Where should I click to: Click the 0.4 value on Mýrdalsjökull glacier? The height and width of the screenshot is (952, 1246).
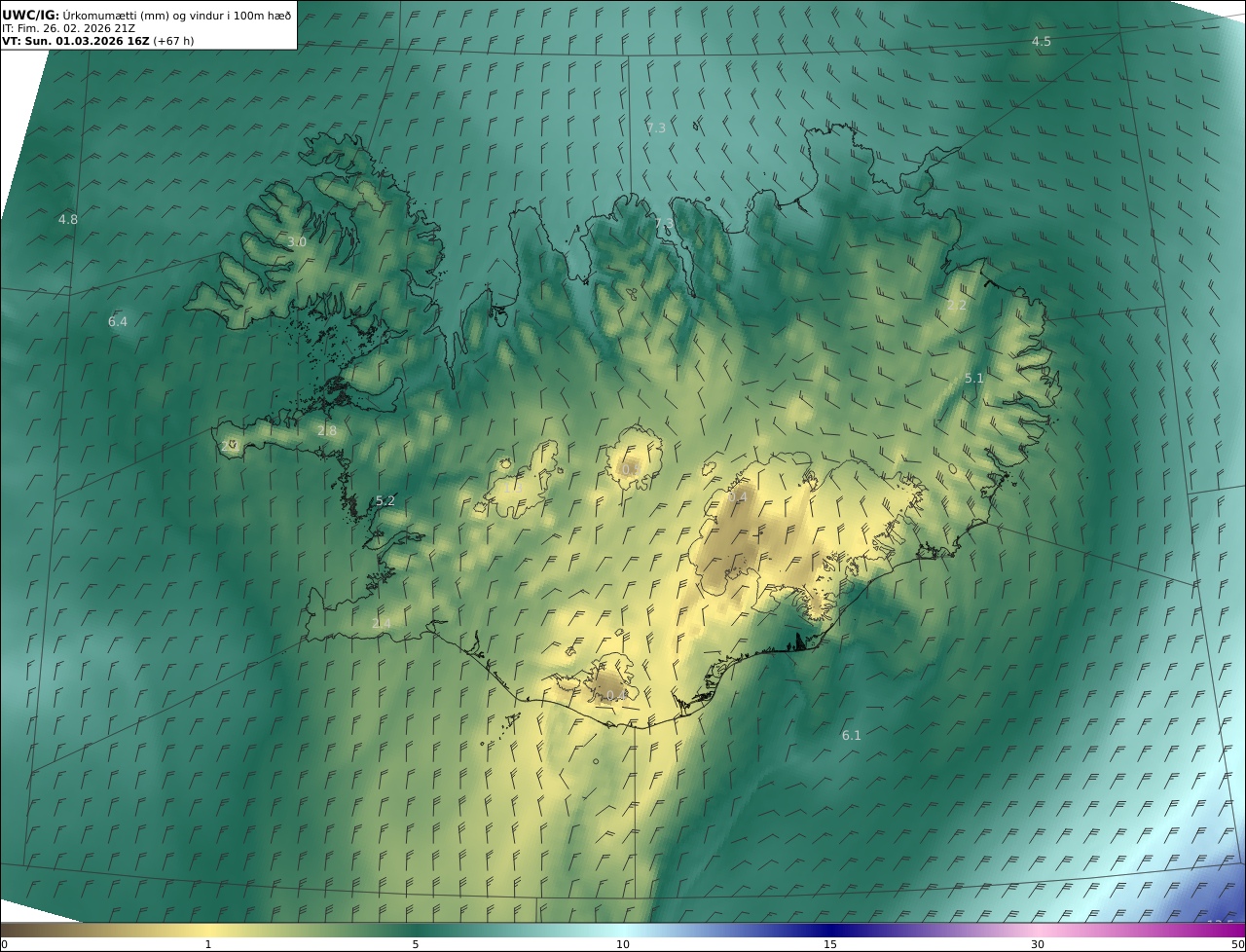coord(615,695)
